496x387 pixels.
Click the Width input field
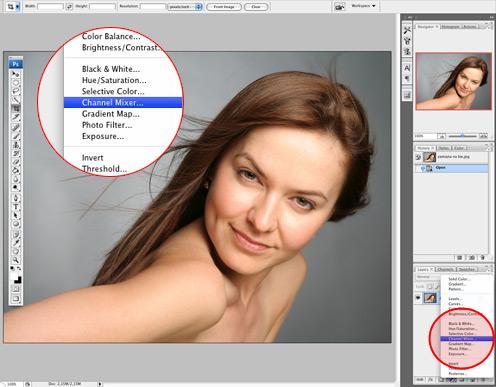(50, 6)
